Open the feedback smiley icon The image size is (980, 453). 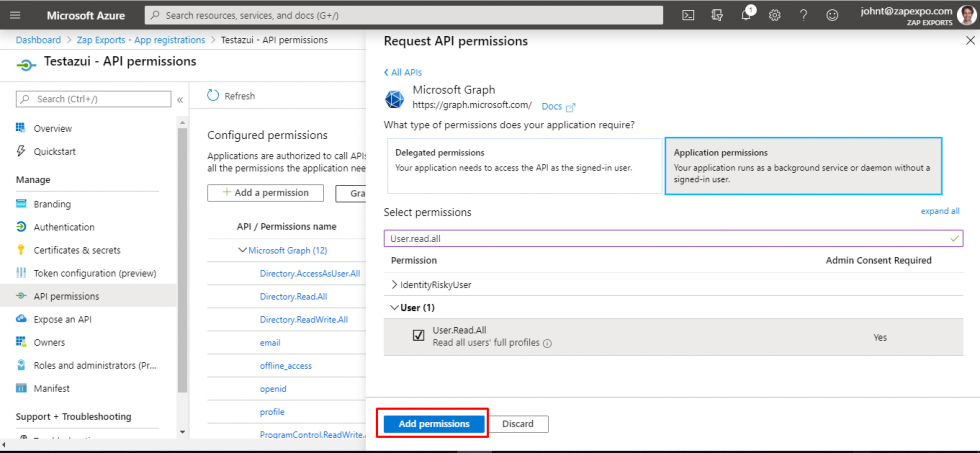[x=832, y=16]
